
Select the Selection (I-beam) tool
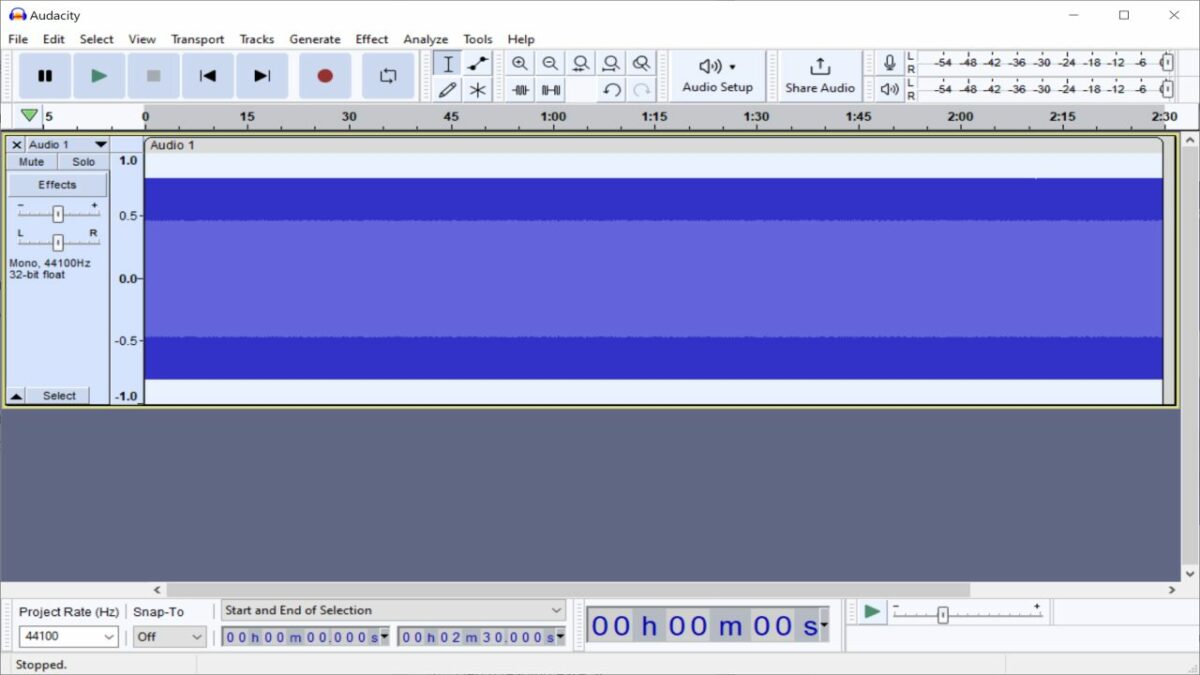447,64
